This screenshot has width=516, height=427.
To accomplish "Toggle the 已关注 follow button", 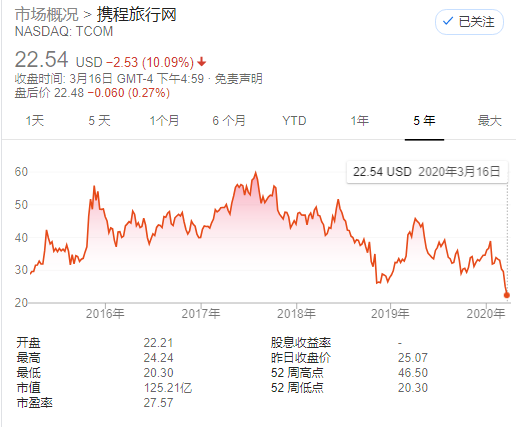I will pos(469,22).
